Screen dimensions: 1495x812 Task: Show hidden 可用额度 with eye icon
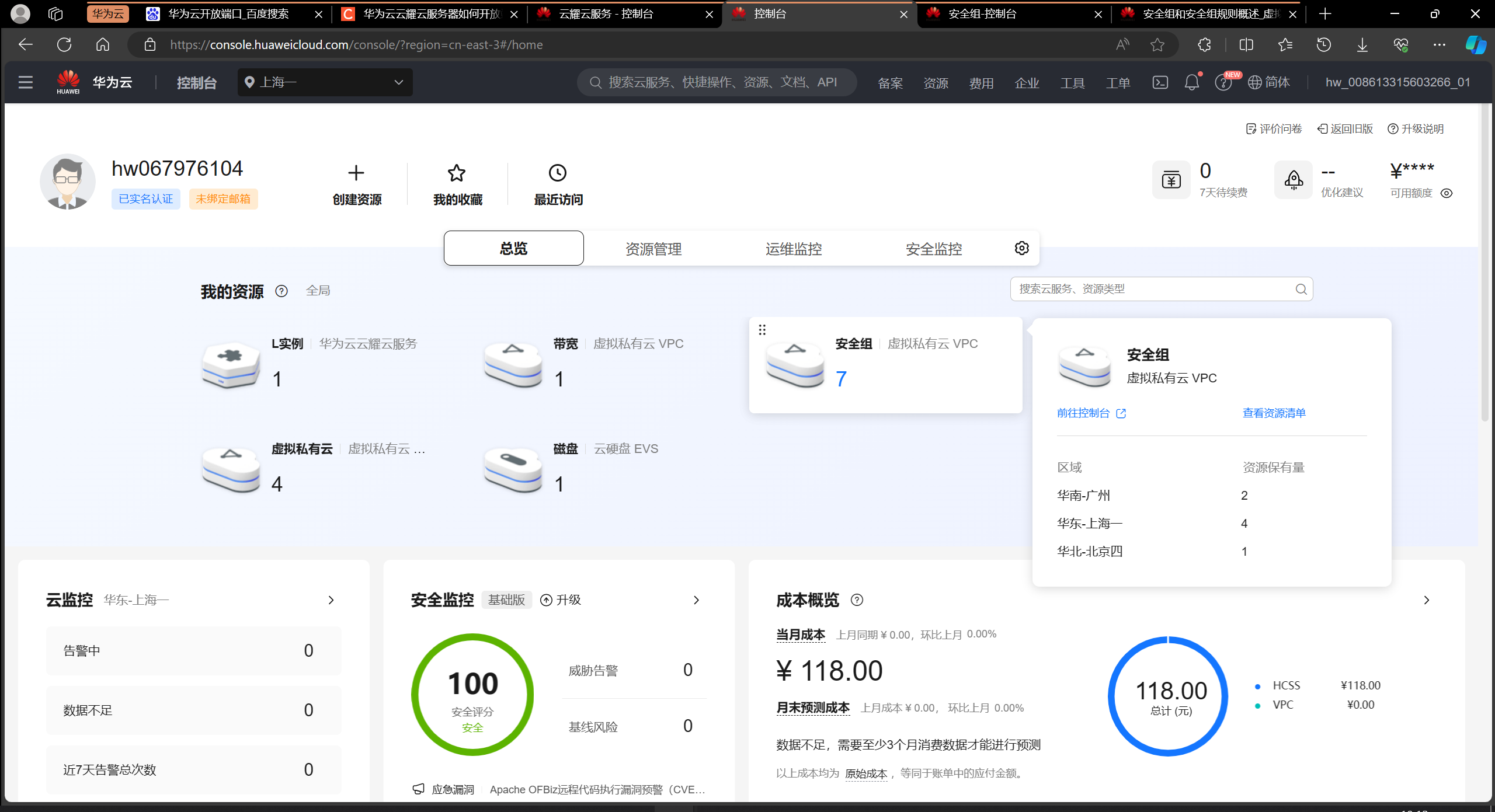1447,193
